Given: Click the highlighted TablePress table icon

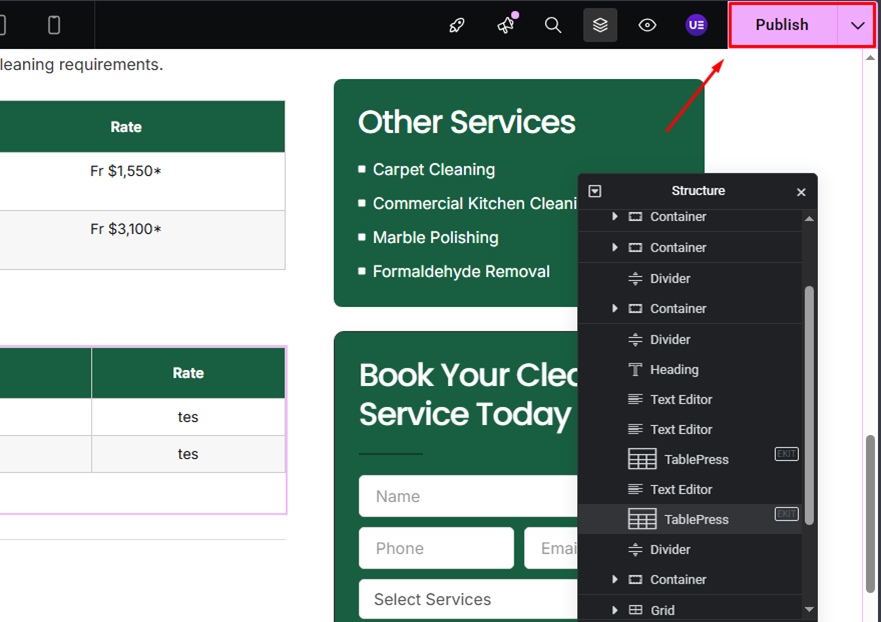Looking at the screenshot, I should pyautogui.click(x=642, y=519).
